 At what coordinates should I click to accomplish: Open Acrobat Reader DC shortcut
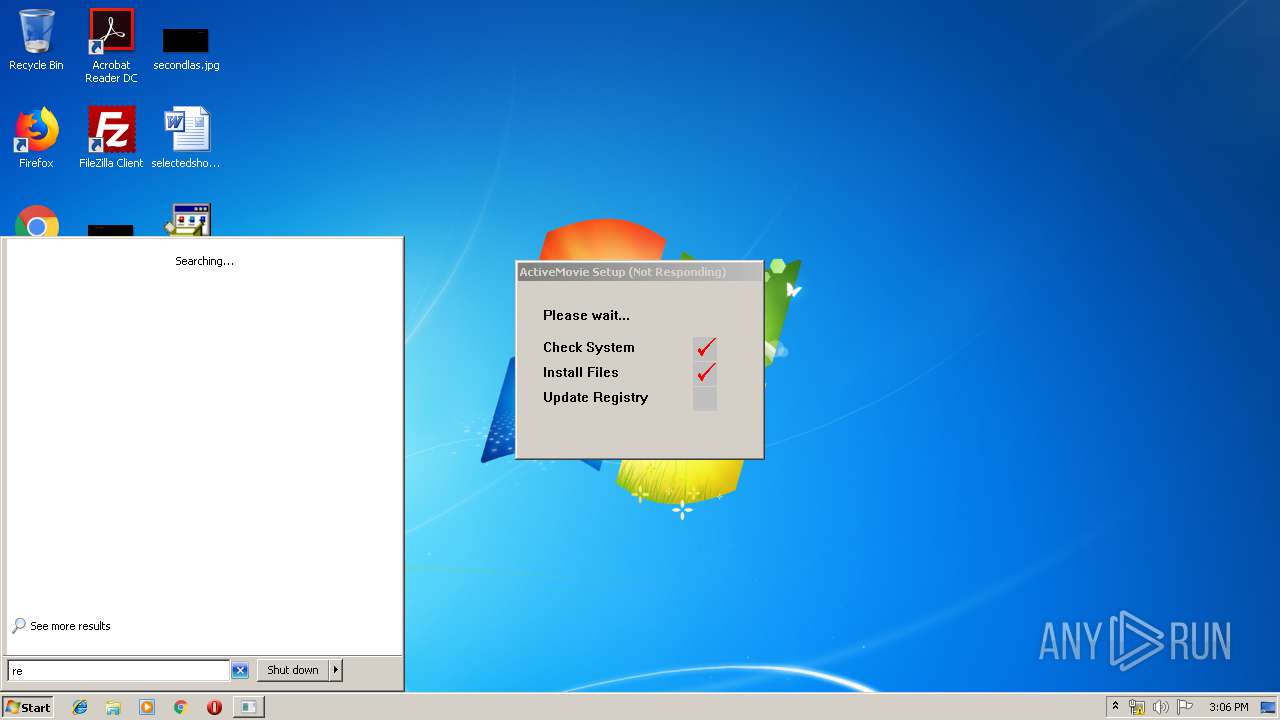coord(111,46)
